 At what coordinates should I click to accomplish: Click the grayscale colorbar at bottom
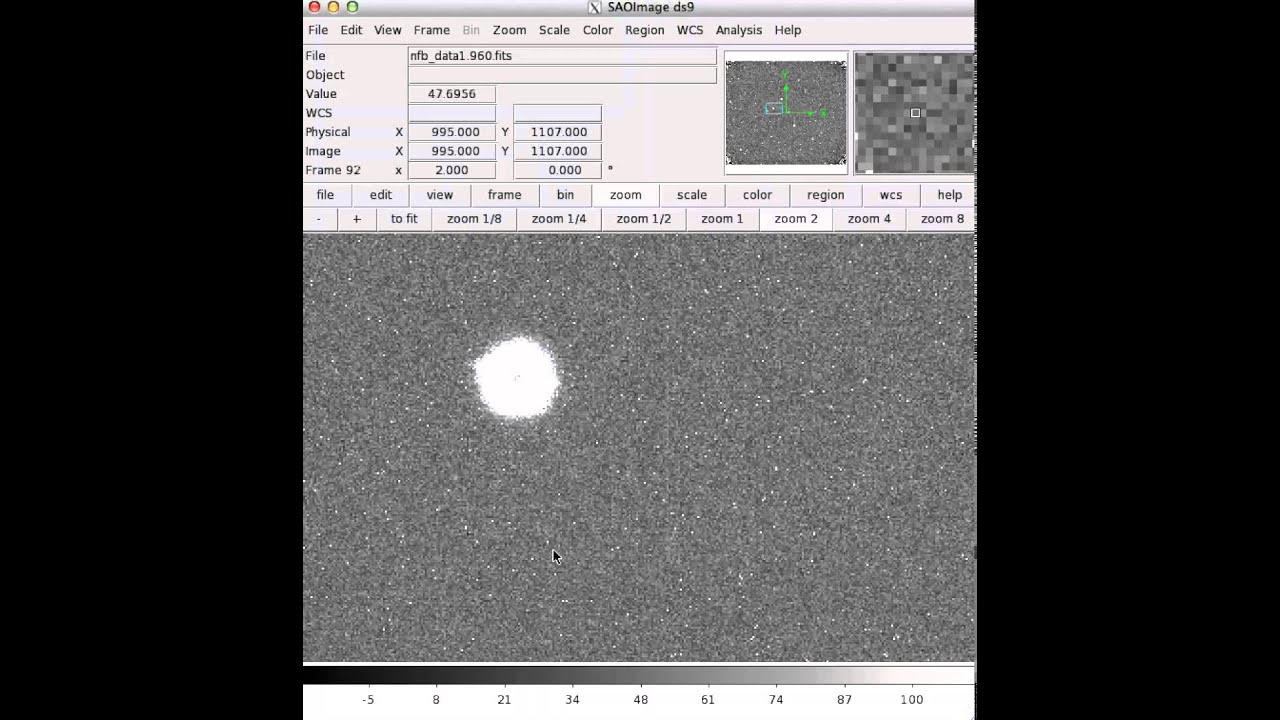(x=639, y=676)
